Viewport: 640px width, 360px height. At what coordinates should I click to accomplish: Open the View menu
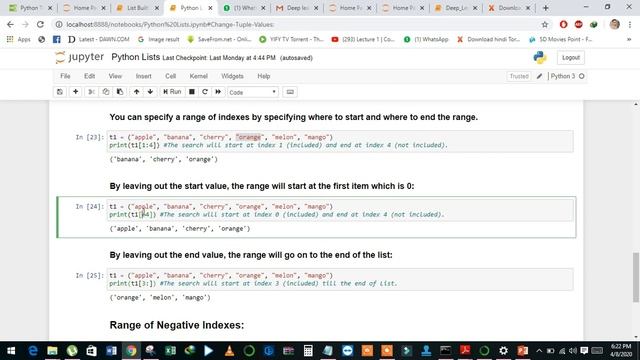click(115, 76)
